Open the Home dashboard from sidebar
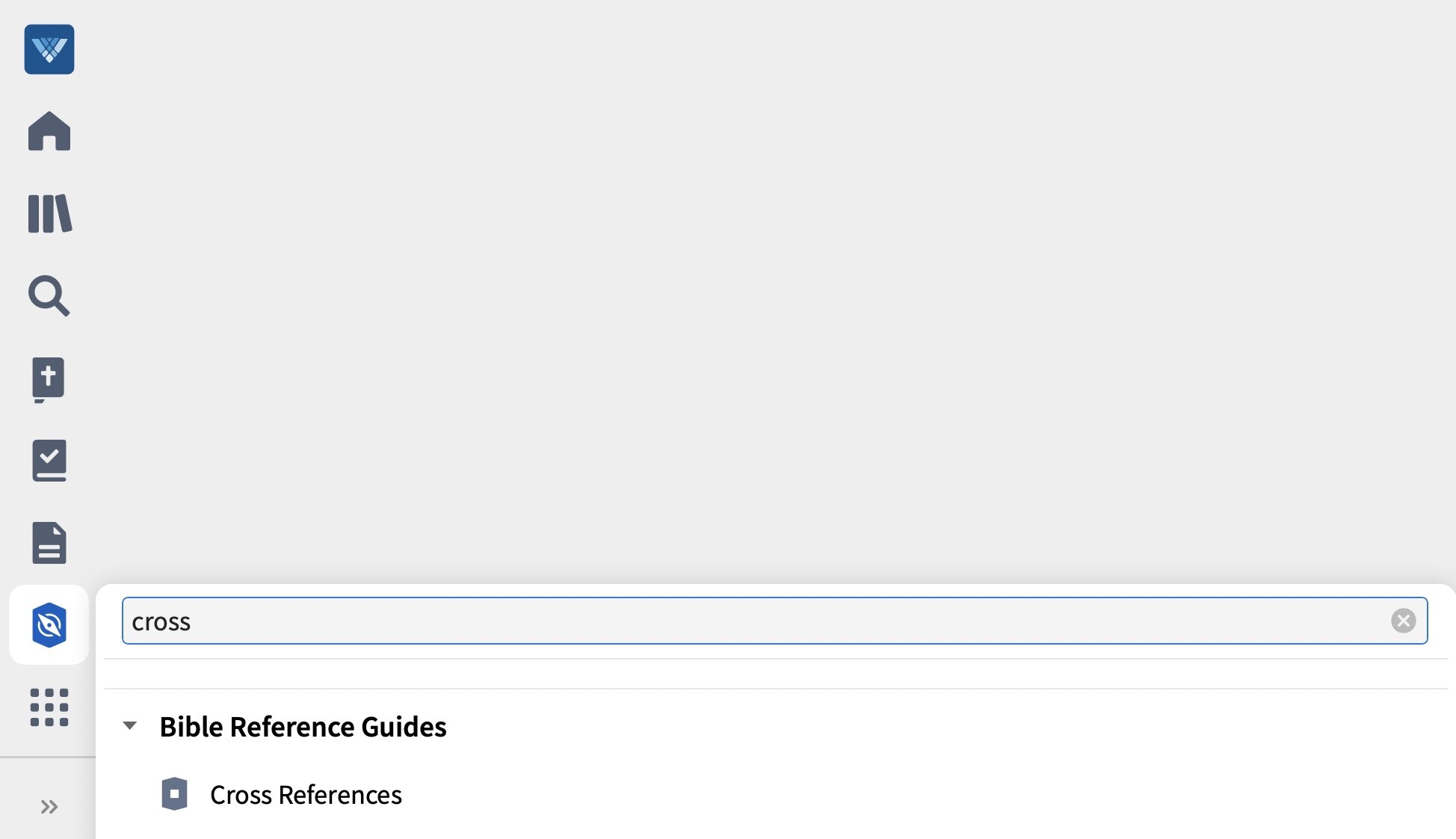The width and height of the screenshot is (1456, 839). 49,132
